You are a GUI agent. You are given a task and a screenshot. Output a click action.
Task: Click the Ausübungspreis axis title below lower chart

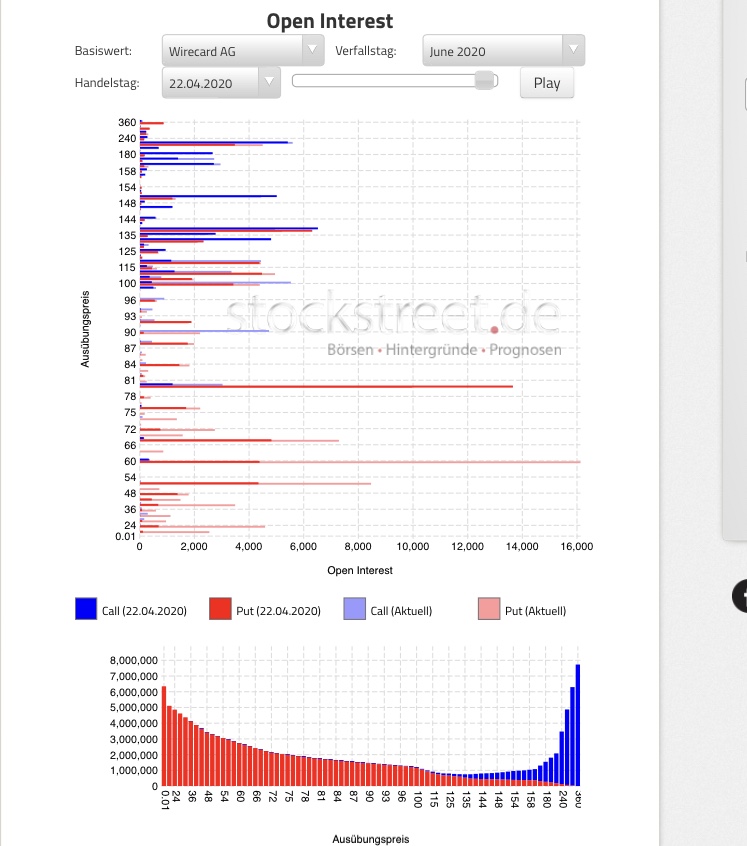(x=371, y=839)
